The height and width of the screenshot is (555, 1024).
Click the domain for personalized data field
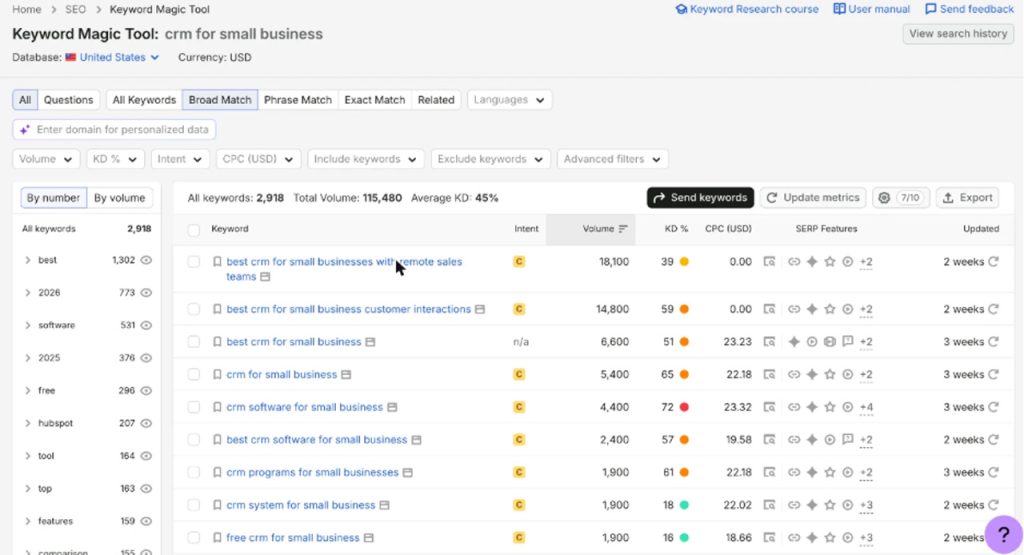(114, 129)
